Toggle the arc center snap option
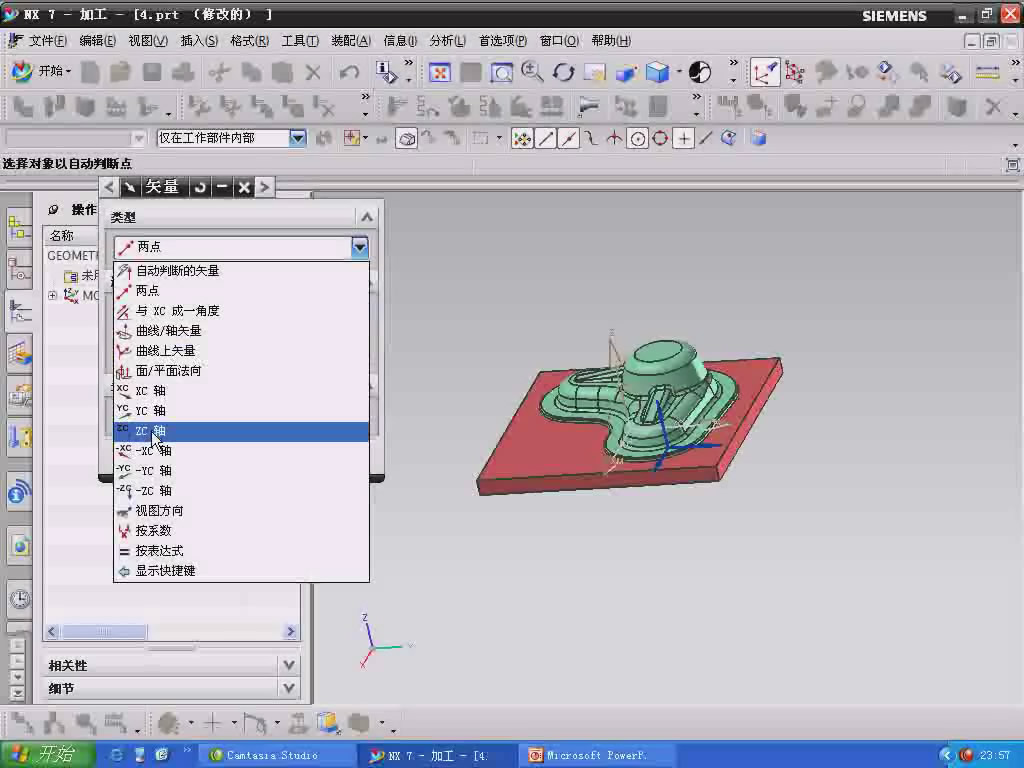The height and width of the screenshot is (768, 1024). click(637, 138)
